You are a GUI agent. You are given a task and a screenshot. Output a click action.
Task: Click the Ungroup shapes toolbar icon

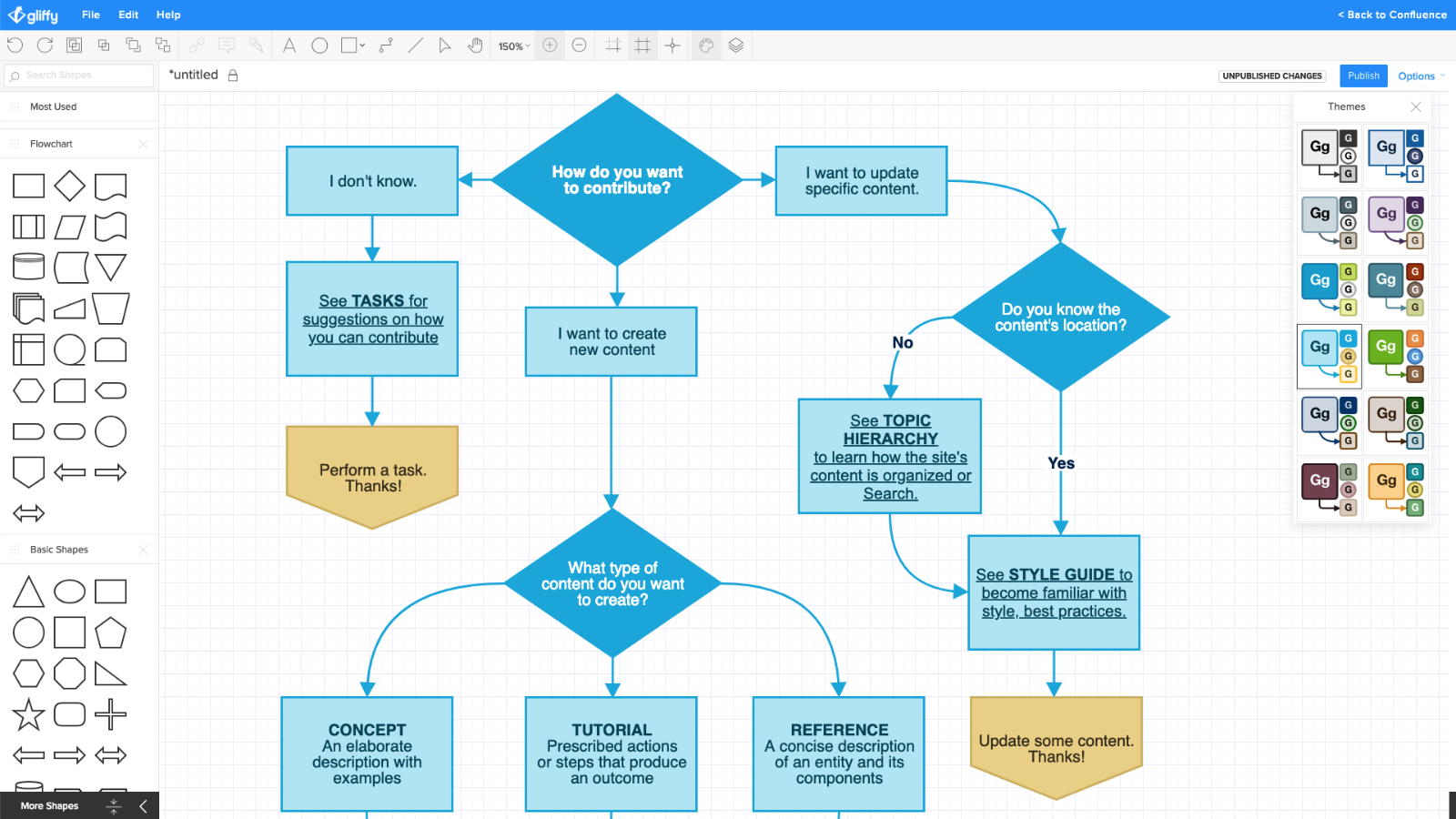104,45
